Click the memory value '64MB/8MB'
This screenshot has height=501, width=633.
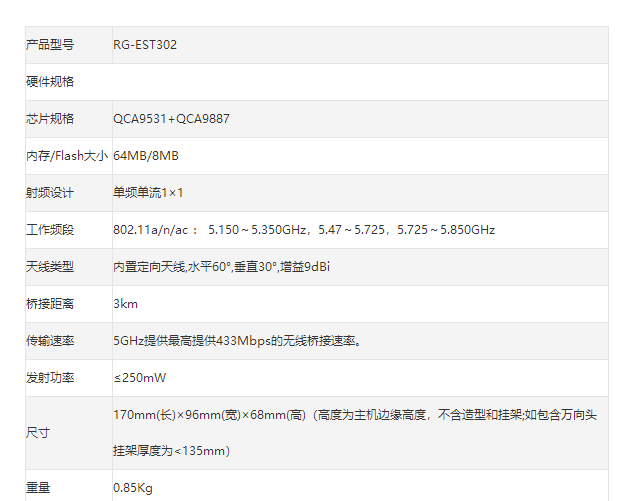coord(146,156)
